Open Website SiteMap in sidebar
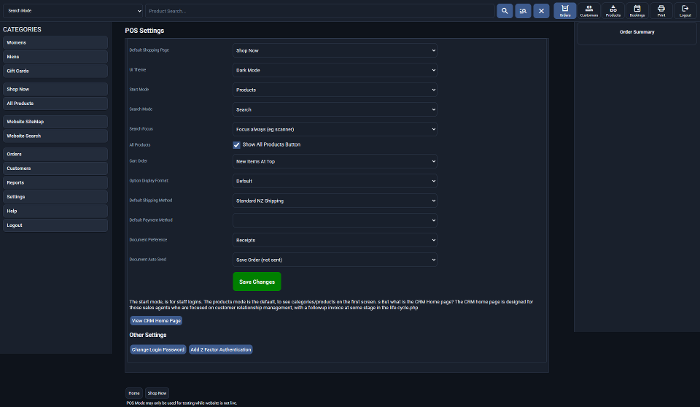Image resolution: width=700 pixels, height=407 pixels. pyautogui.click(x=55, y=121)
